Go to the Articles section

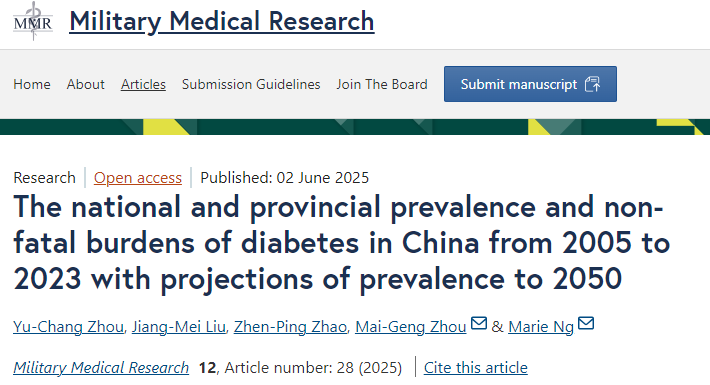143,84
